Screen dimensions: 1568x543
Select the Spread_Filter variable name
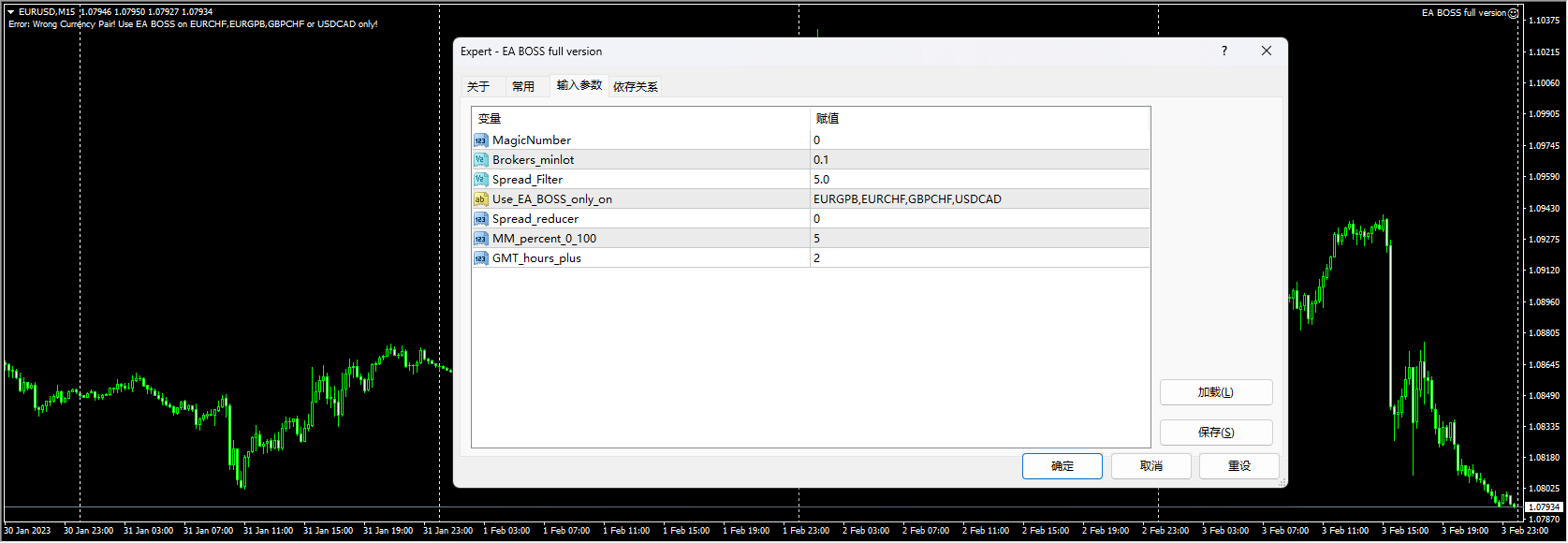[x=528, y=180]
